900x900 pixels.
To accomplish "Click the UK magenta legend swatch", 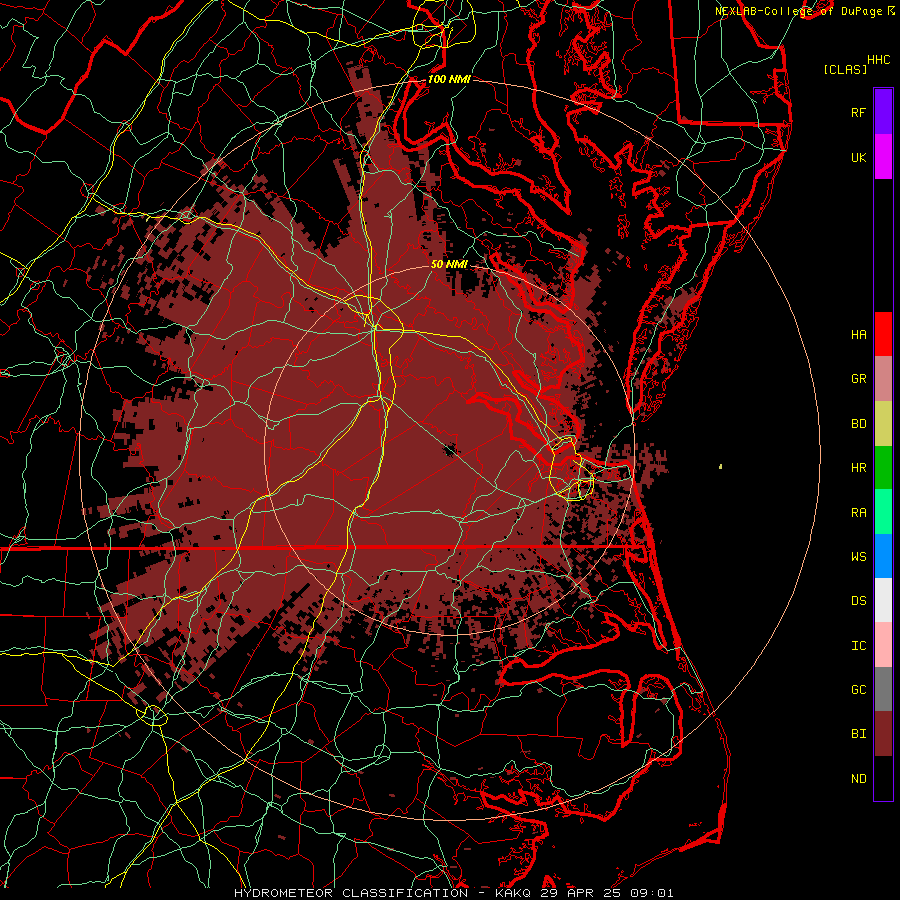I will pyautogui.click(x=883, y=157).
